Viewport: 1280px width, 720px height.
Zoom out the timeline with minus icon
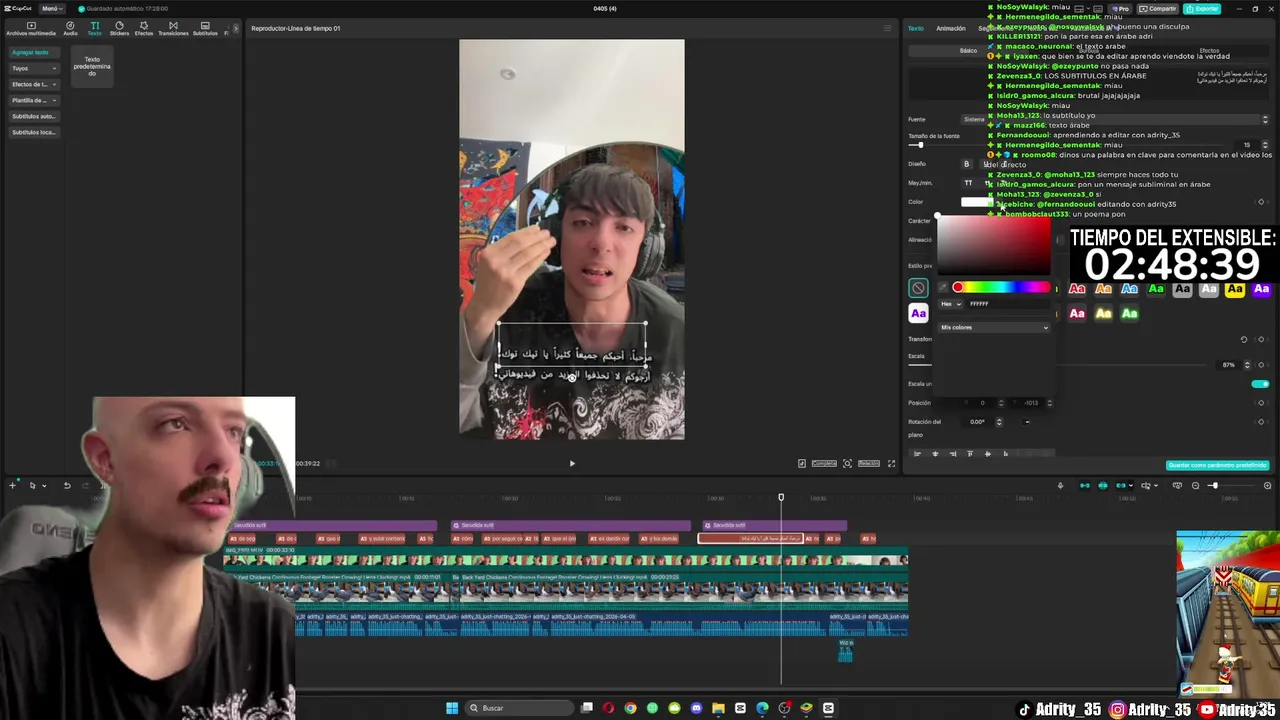(x=1195, y=486)
